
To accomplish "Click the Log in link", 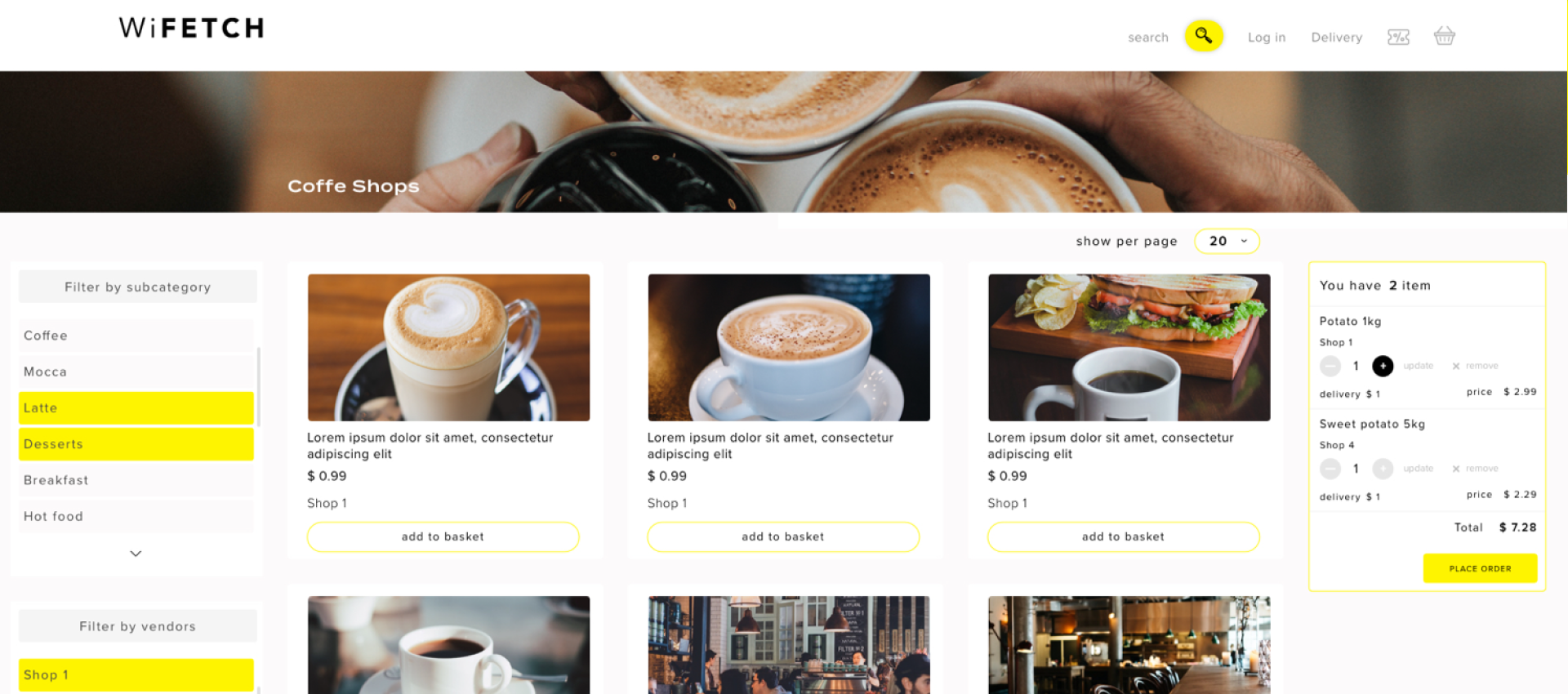I will point(1266,38).
